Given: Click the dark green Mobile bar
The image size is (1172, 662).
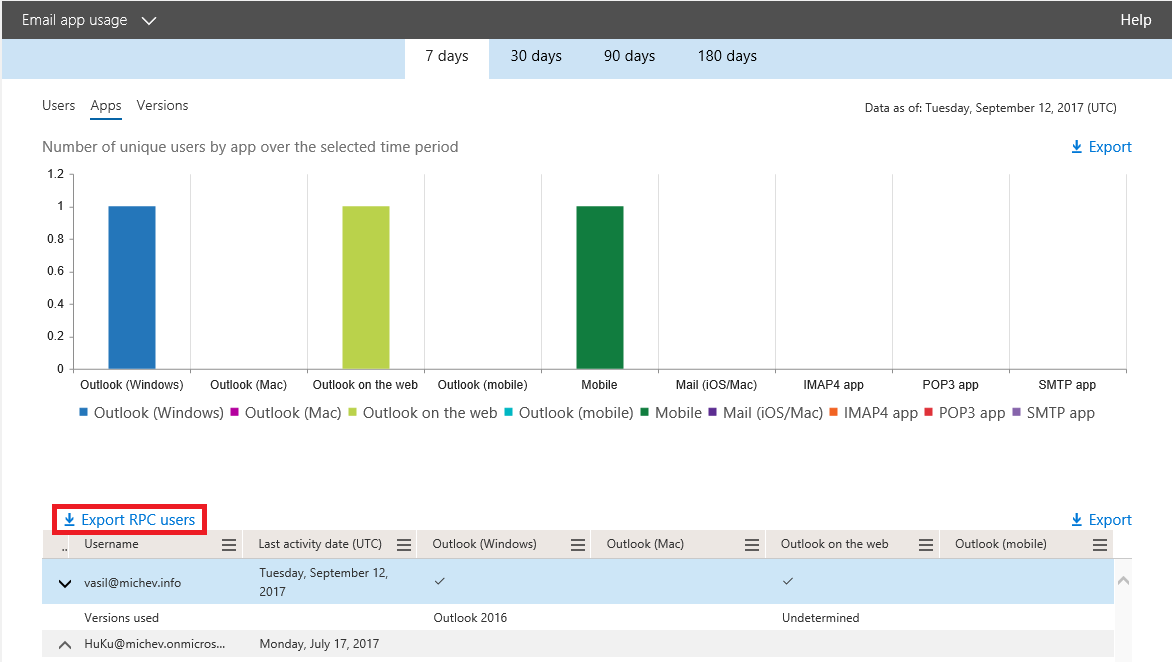Looking at the screenshot, I should click(600, 288).
